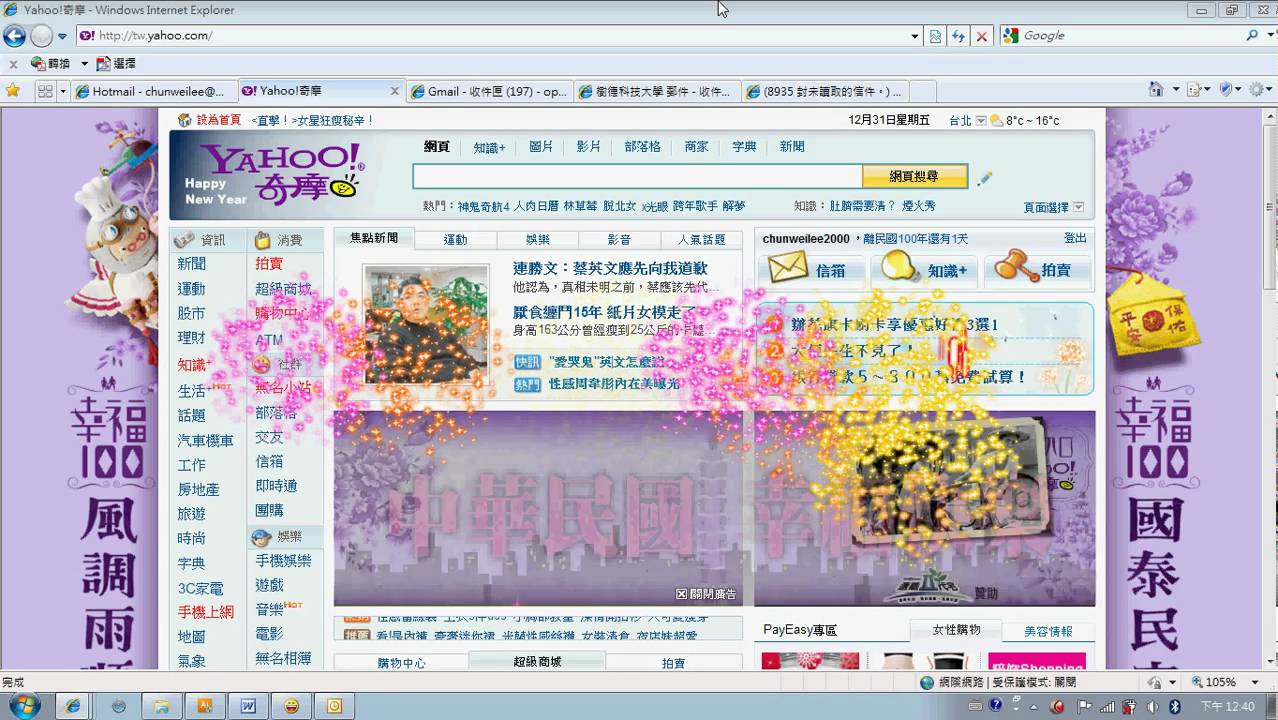Open the Safety shield menu icon
Screen dimensions: 1278x720
pyautogui.click(x=1226, y=91)
